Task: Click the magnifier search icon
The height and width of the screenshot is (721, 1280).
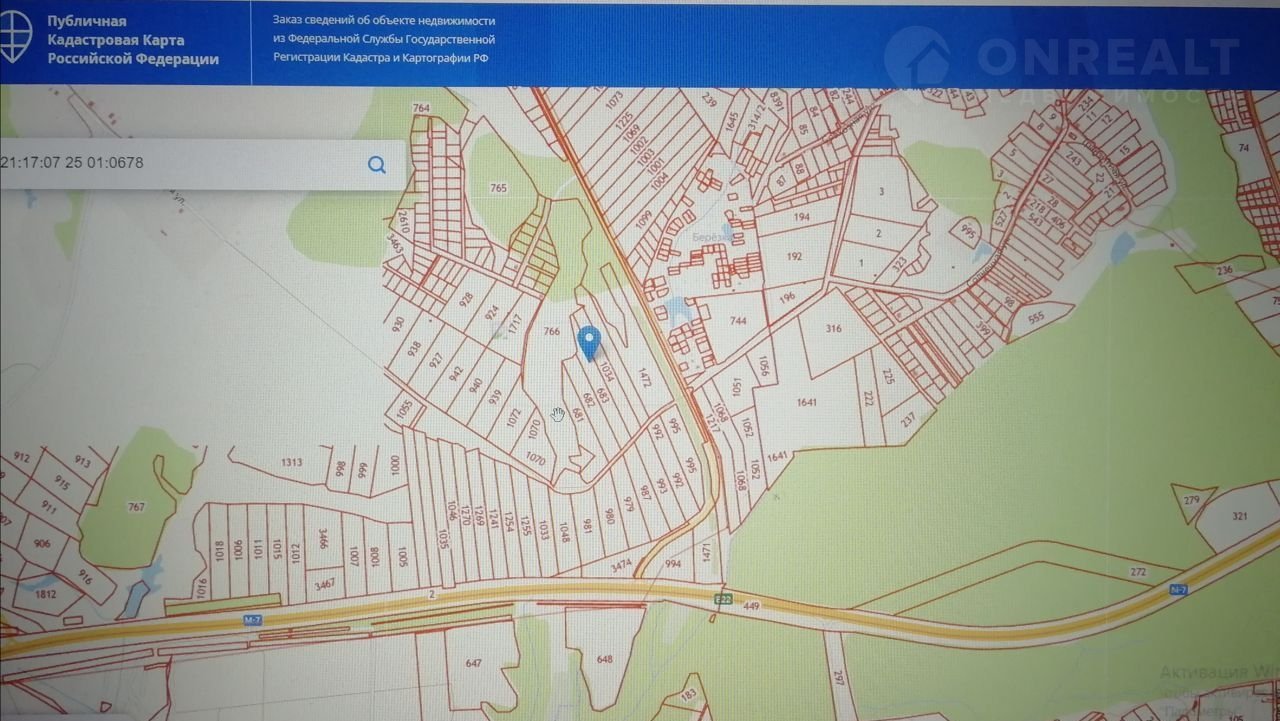Action: 377,165
